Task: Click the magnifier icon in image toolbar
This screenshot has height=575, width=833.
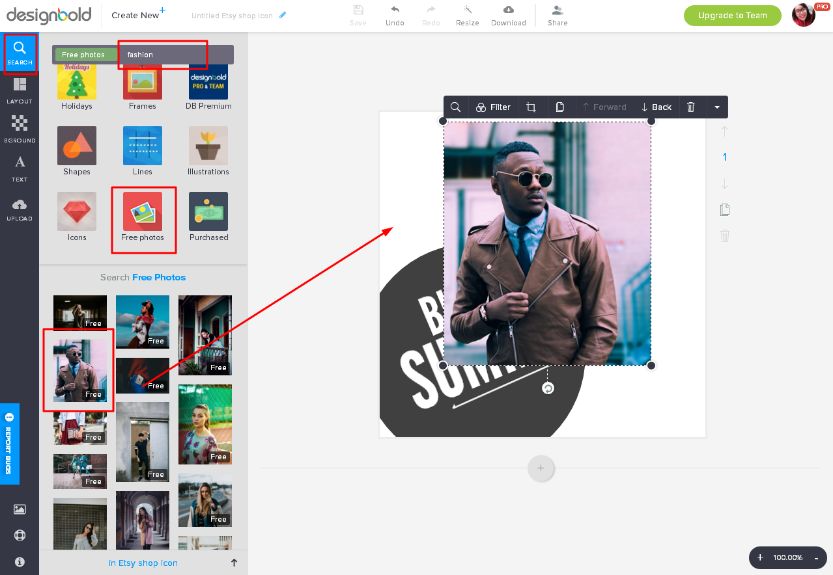Action: tap(455, 107)
